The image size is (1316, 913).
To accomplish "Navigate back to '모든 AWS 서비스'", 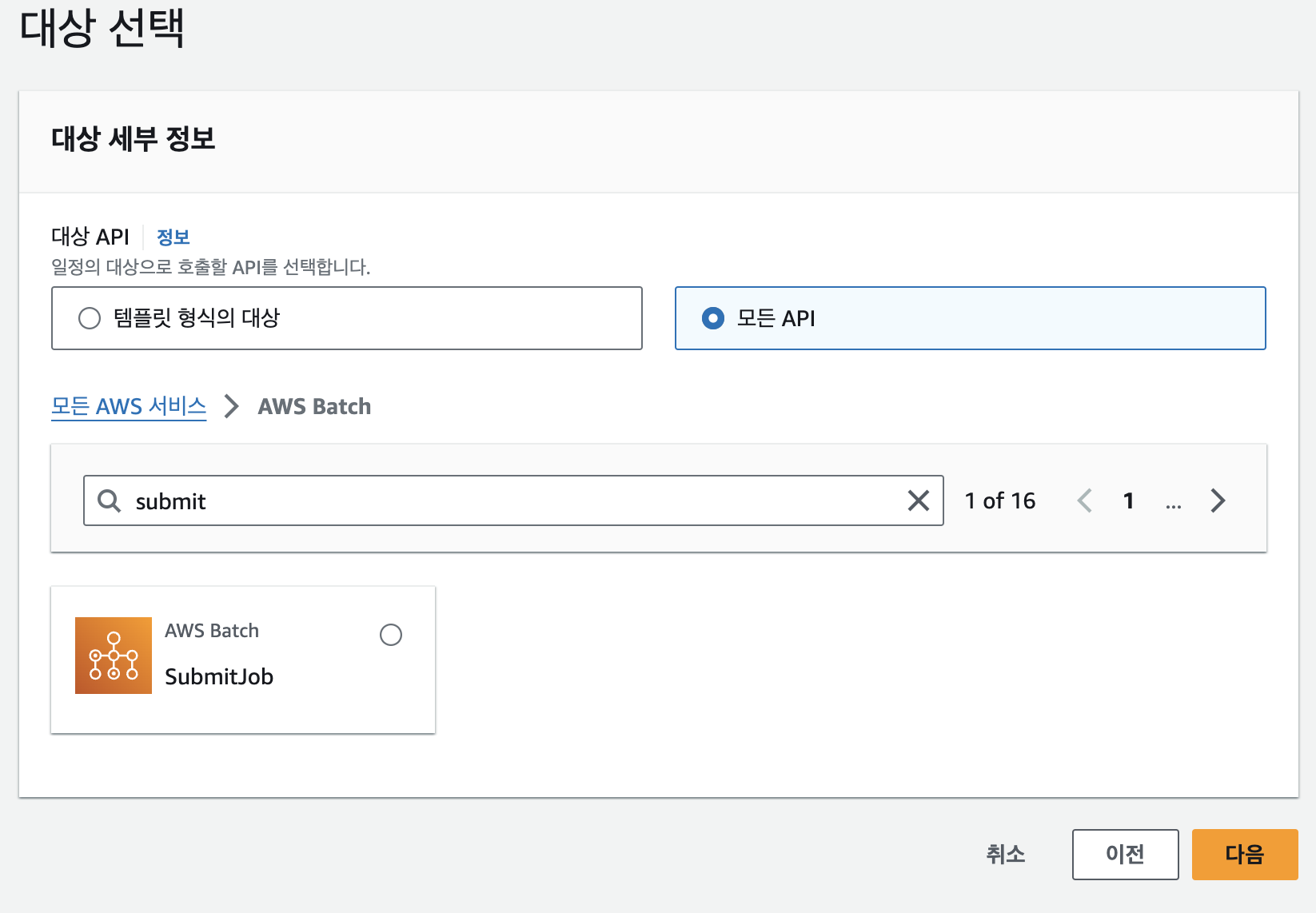I will tap(129, 406).
